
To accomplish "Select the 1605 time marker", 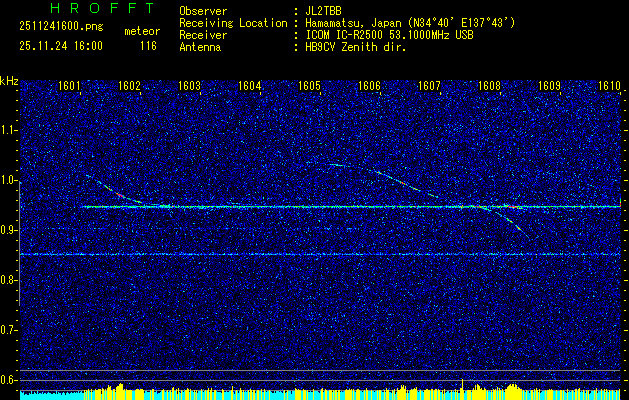I will tap(309, 86).
